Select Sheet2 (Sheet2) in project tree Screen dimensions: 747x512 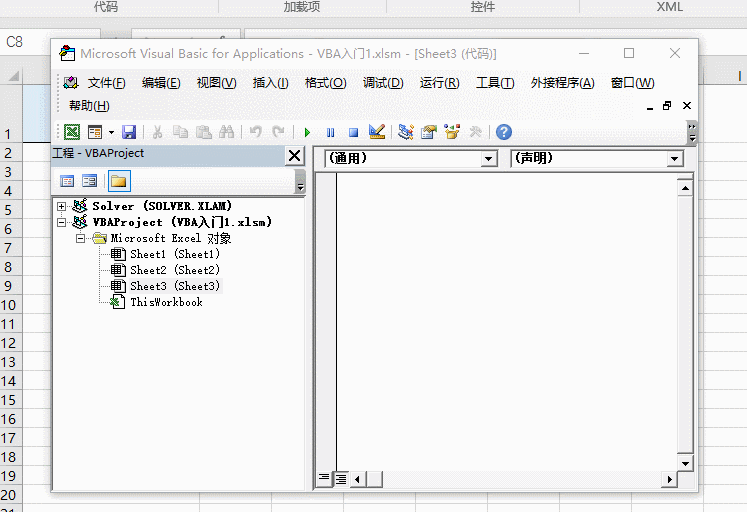[175, 270]
